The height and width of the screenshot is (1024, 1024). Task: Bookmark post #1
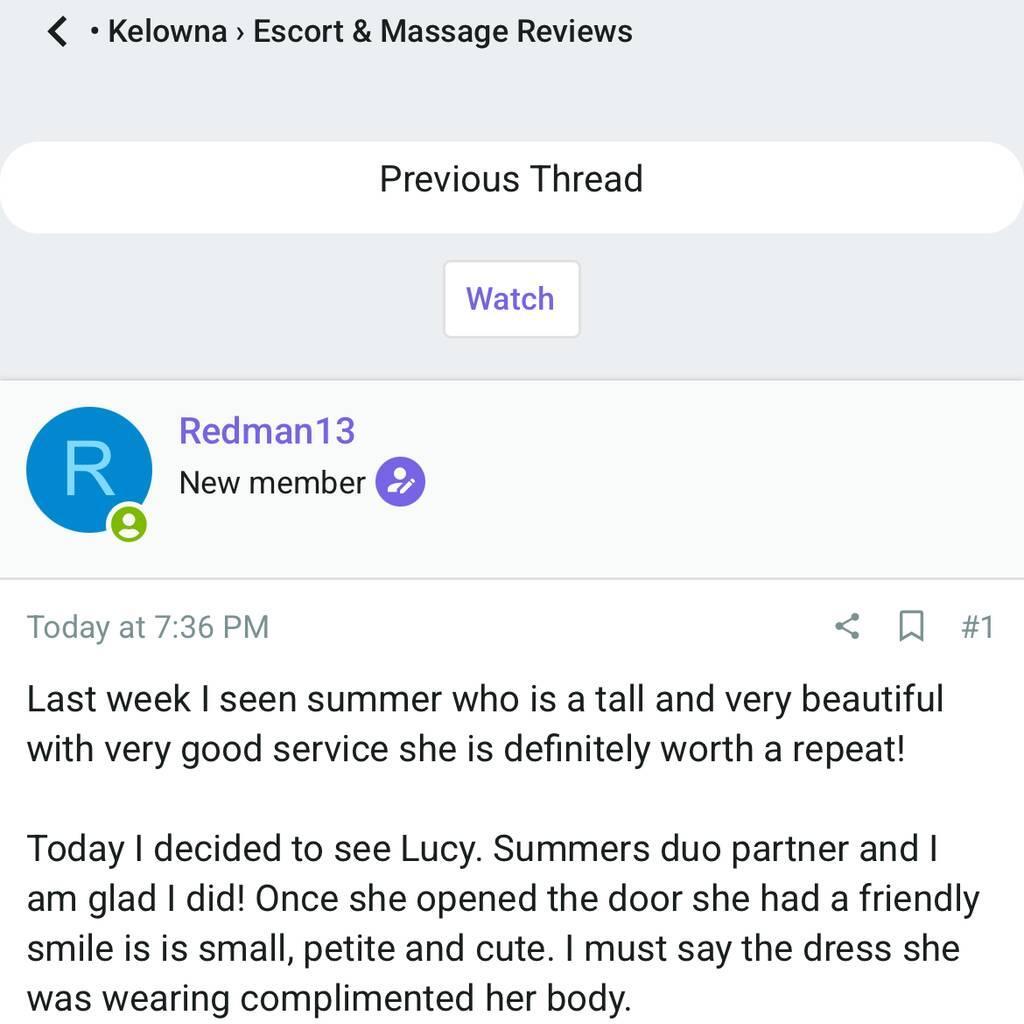[910, 627]
